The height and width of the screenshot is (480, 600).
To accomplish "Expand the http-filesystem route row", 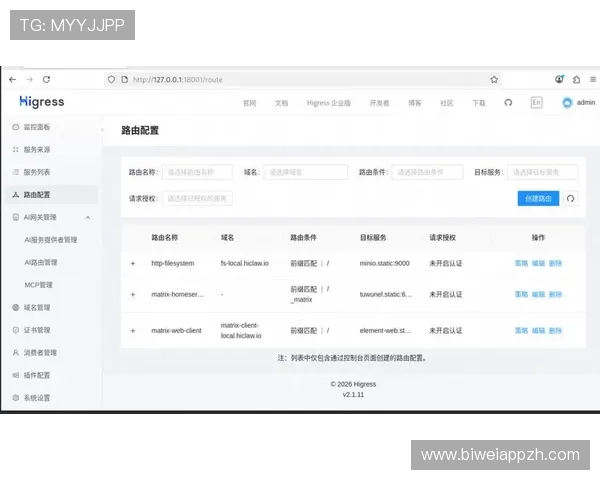I will 133,263.
